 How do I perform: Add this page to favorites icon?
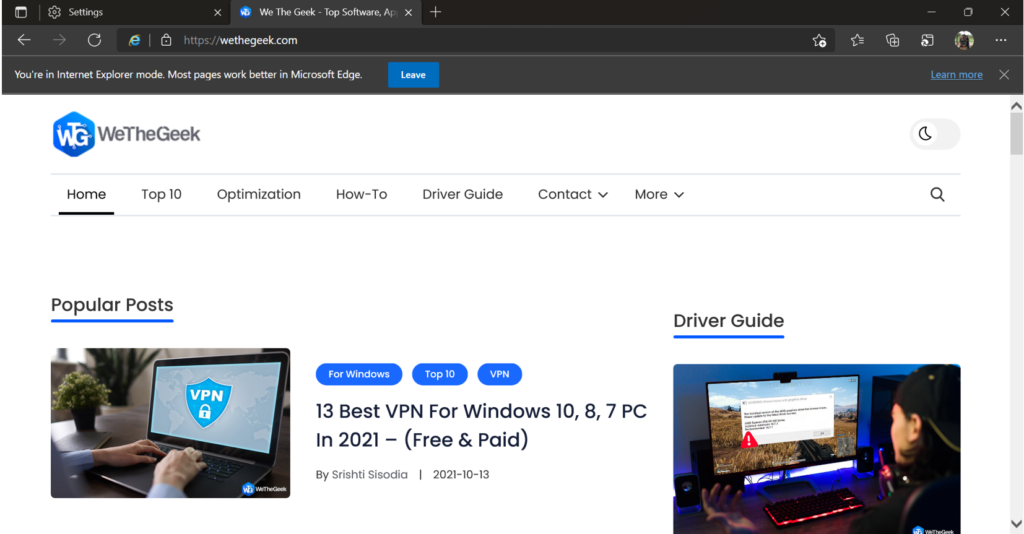pyautogui.click(x=819, y=40)
